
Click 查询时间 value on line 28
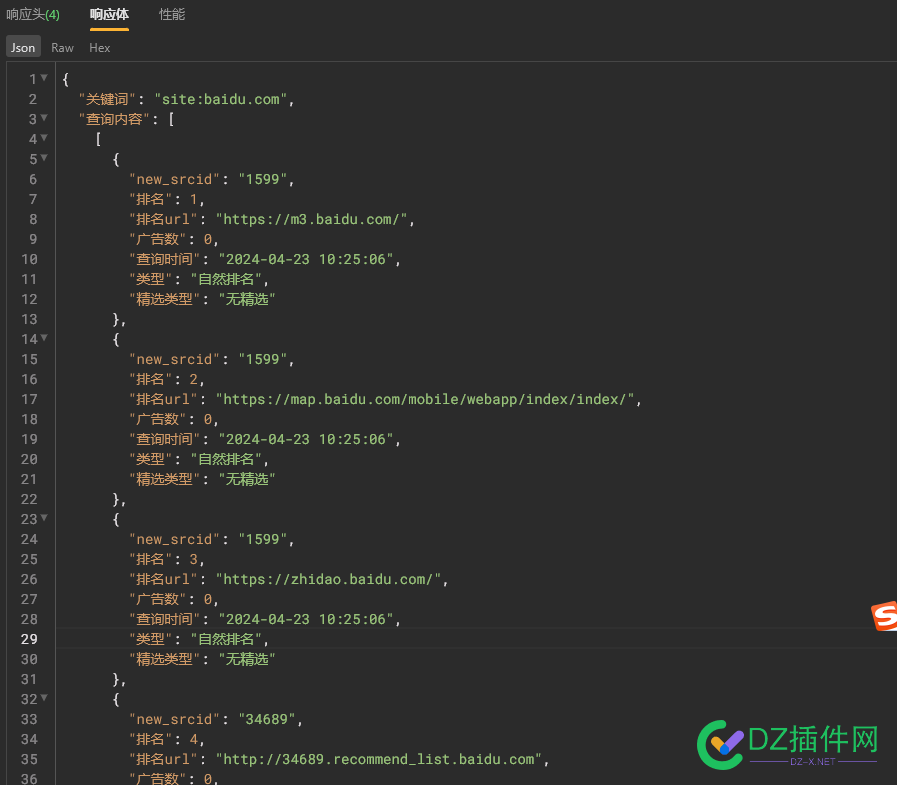pyautogui.click(x=306, y=619)
